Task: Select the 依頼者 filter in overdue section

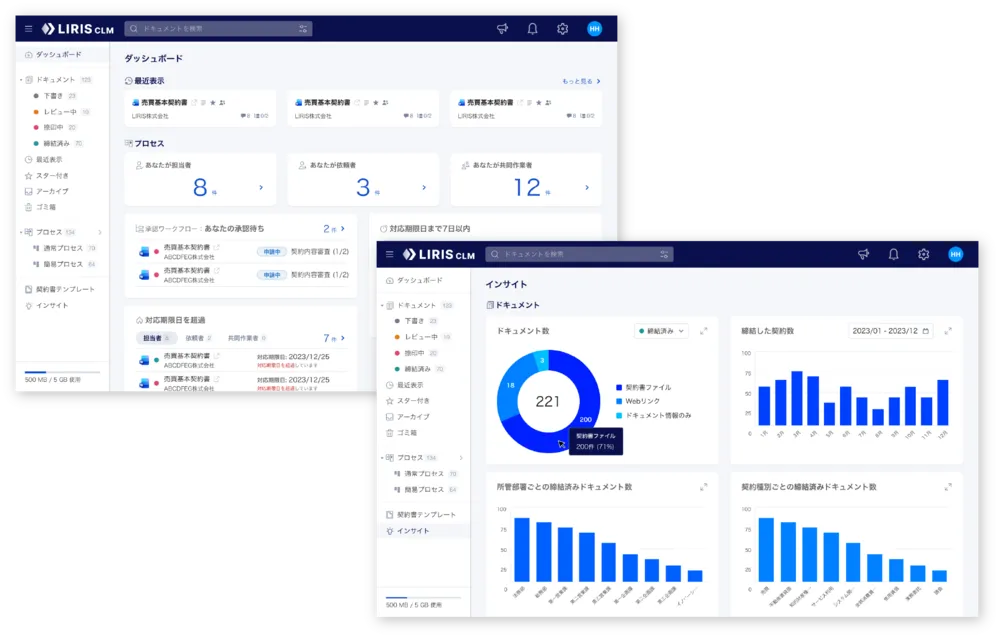Action: pos(198,338)
